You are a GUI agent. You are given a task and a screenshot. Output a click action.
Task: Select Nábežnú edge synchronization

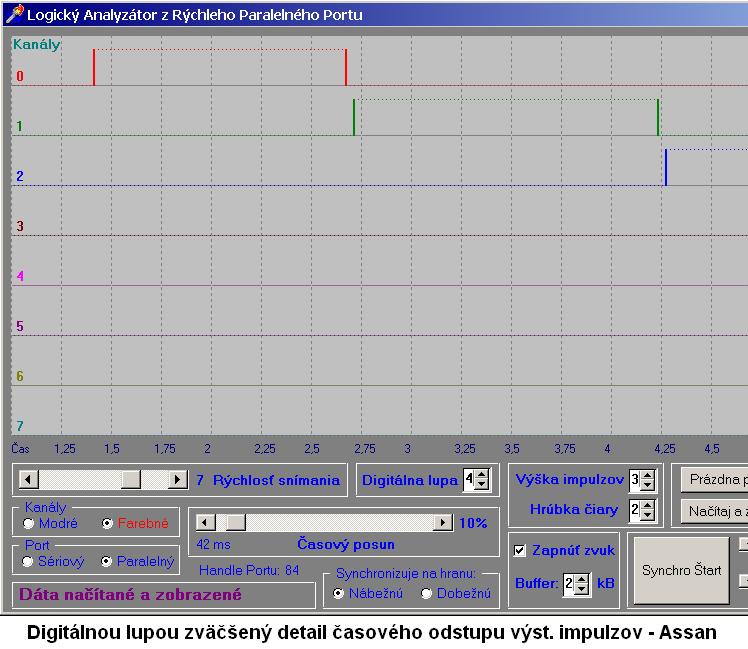pos(339,593)
